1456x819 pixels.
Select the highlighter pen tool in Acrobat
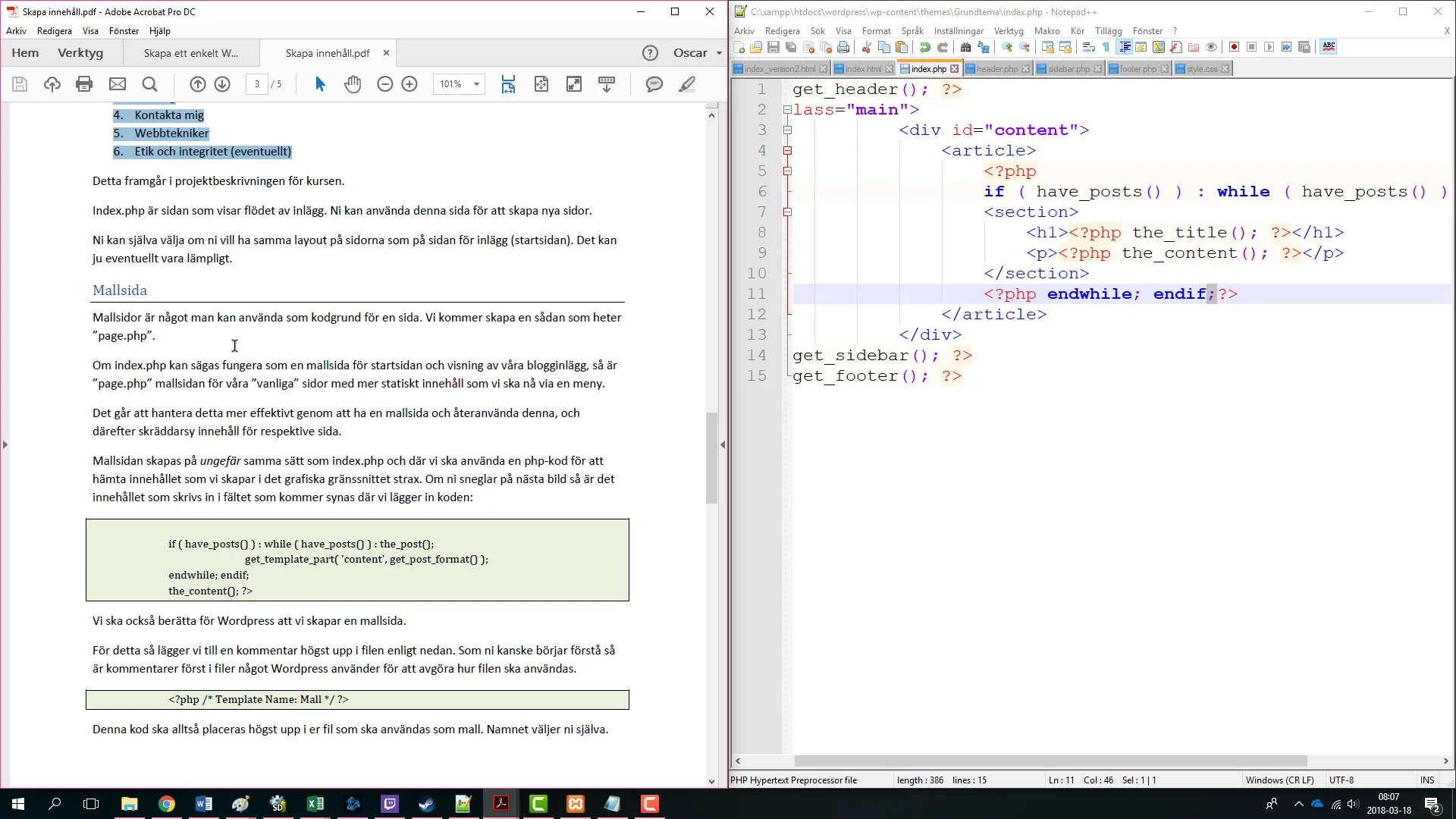(687, 84)
